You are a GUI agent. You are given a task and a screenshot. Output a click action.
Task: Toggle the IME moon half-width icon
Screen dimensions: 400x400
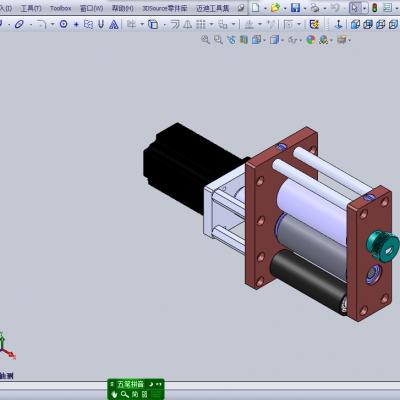point(151,384)
